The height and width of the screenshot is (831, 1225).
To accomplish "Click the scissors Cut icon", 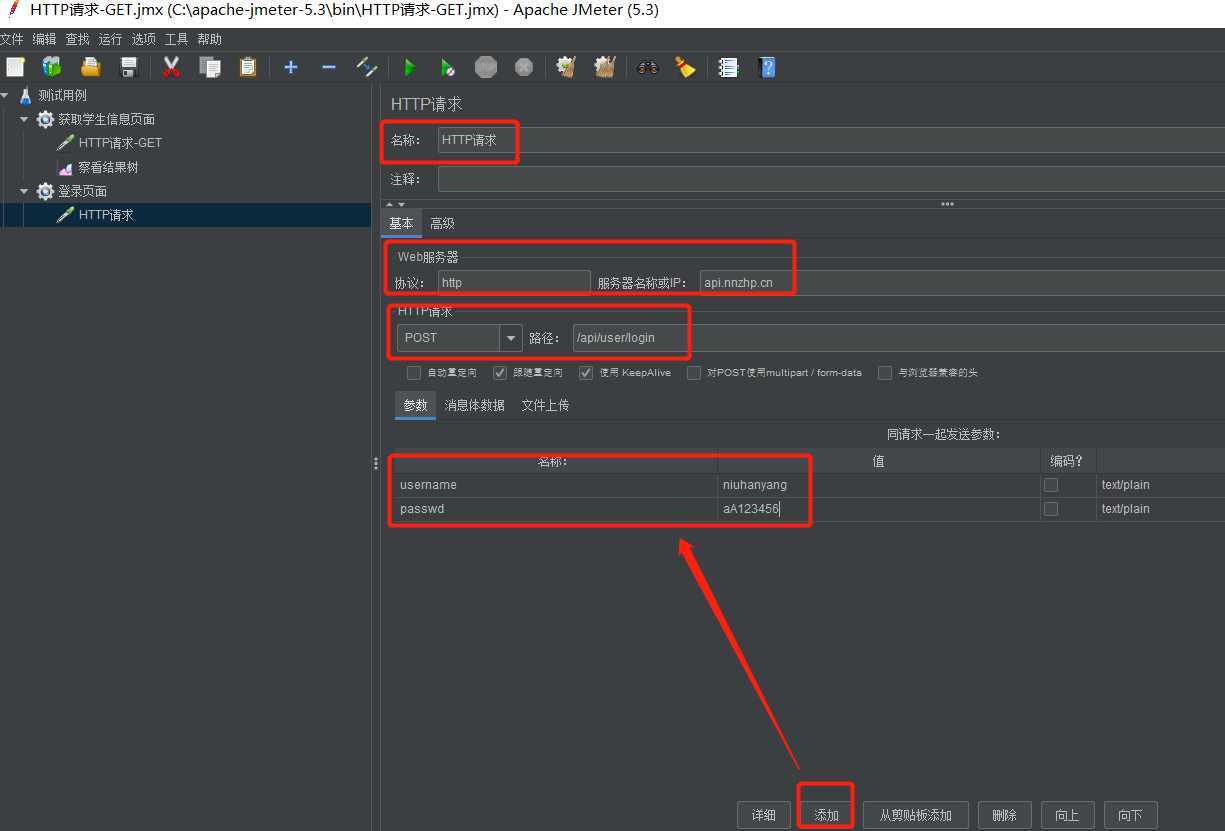I will tap(171, 68).
